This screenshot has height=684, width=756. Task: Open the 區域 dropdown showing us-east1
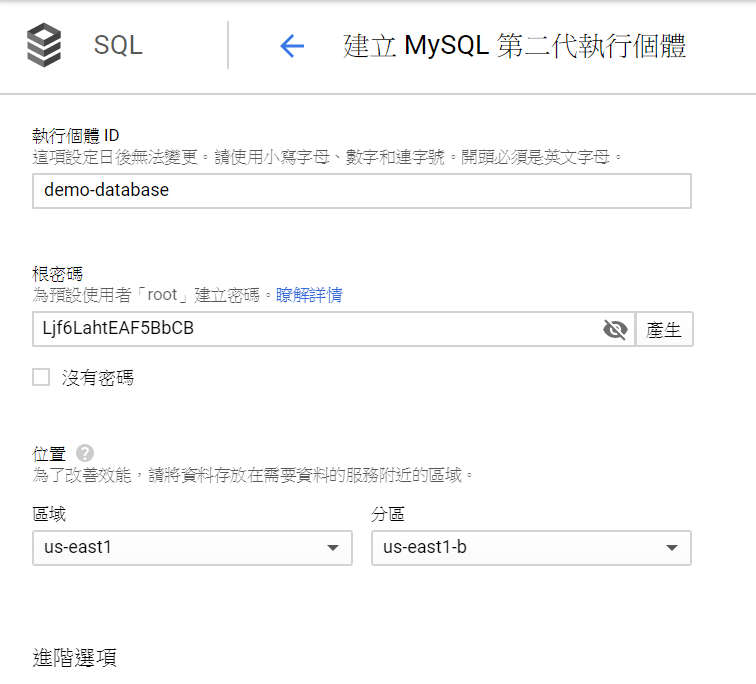coord(192,548)
